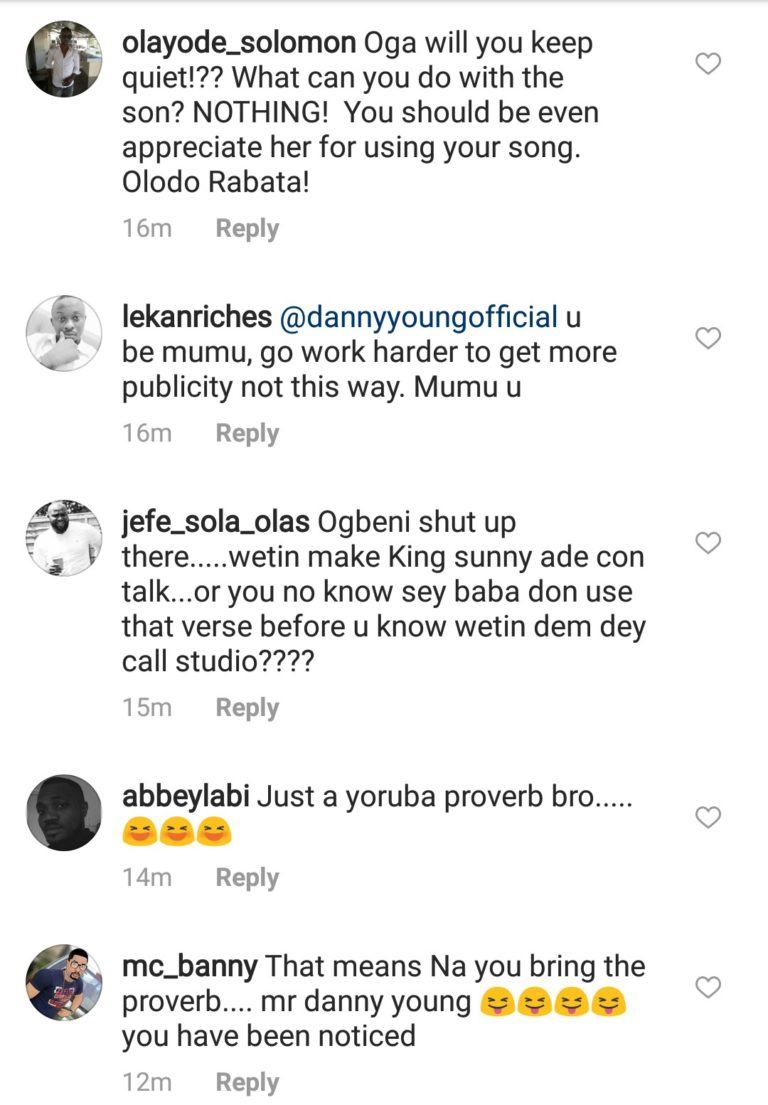Like lekanriches' comment with heart icon

click(708, 338)
